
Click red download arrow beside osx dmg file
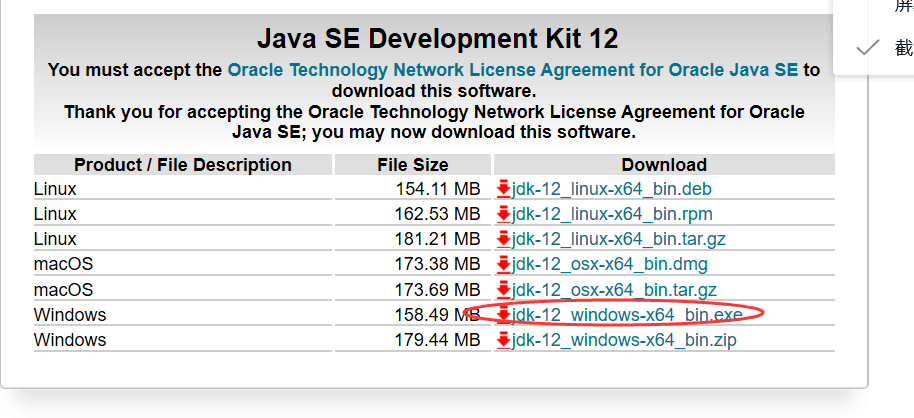(504, 265)
